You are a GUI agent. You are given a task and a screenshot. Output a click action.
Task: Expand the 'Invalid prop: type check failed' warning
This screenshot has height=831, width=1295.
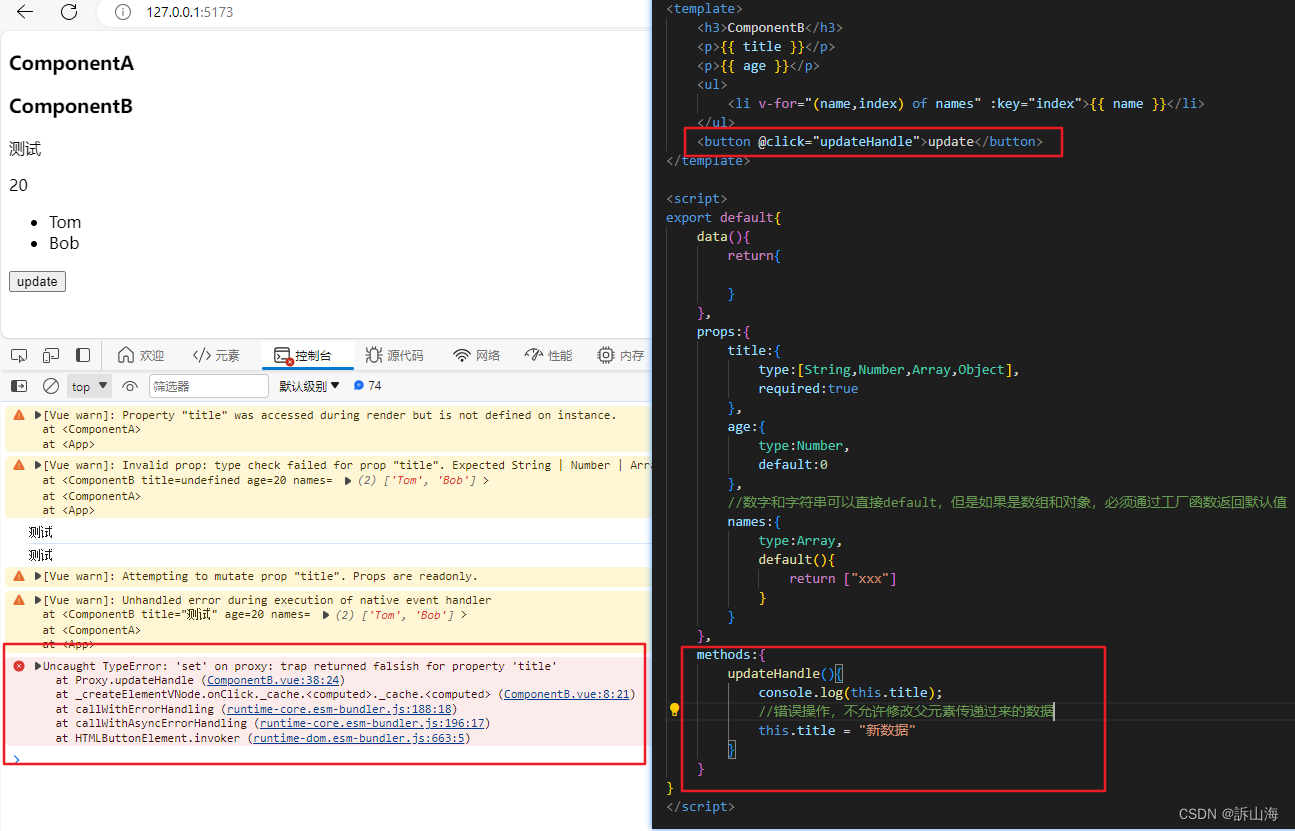pyautogui.click(x=38, y=465)
